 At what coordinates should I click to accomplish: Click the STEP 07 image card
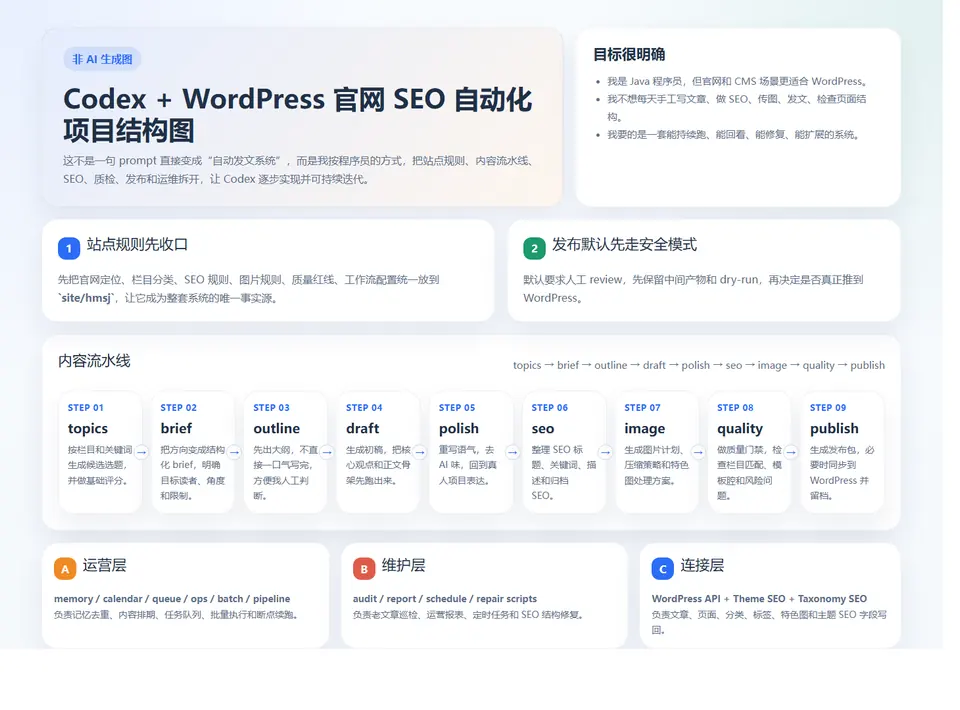[x=656, y=450]
